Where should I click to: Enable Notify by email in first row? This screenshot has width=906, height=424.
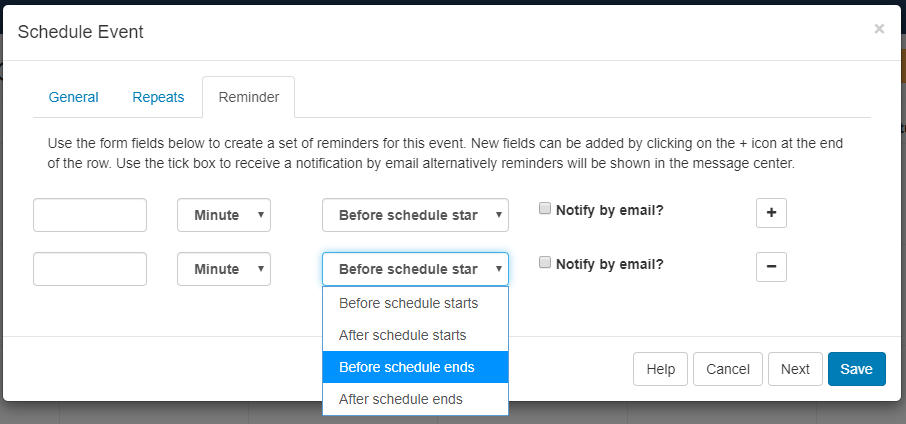(545, 209)
